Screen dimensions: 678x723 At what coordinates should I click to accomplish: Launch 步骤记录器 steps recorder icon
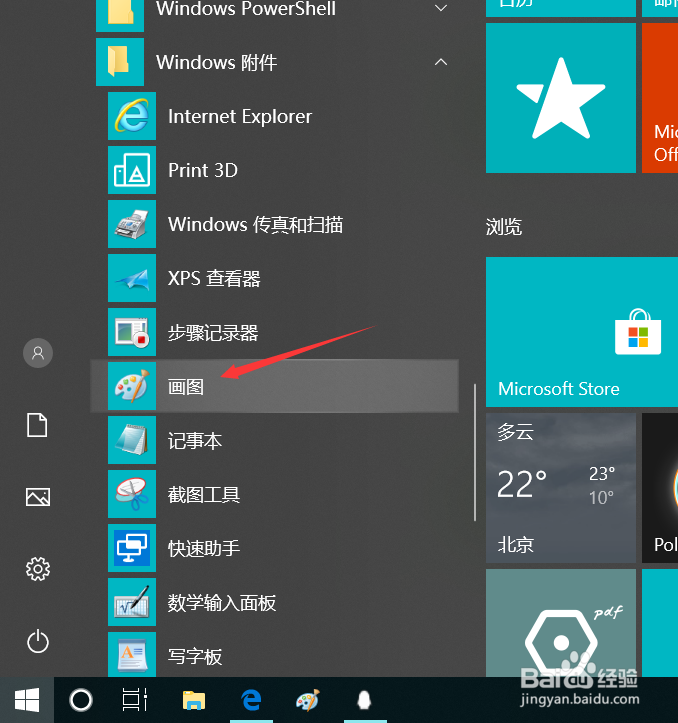(132, 332)
